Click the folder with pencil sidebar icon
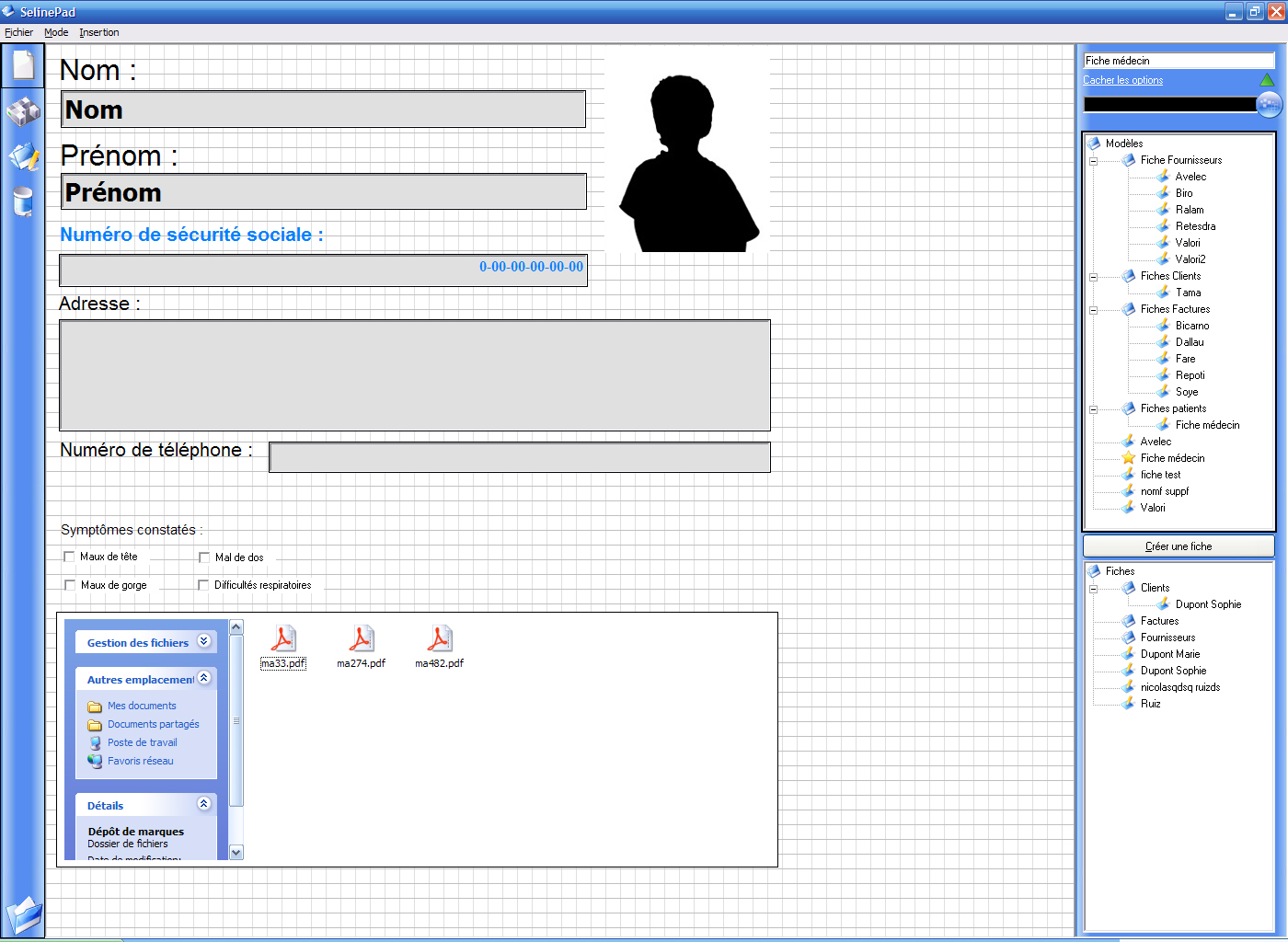 point(23,156)
